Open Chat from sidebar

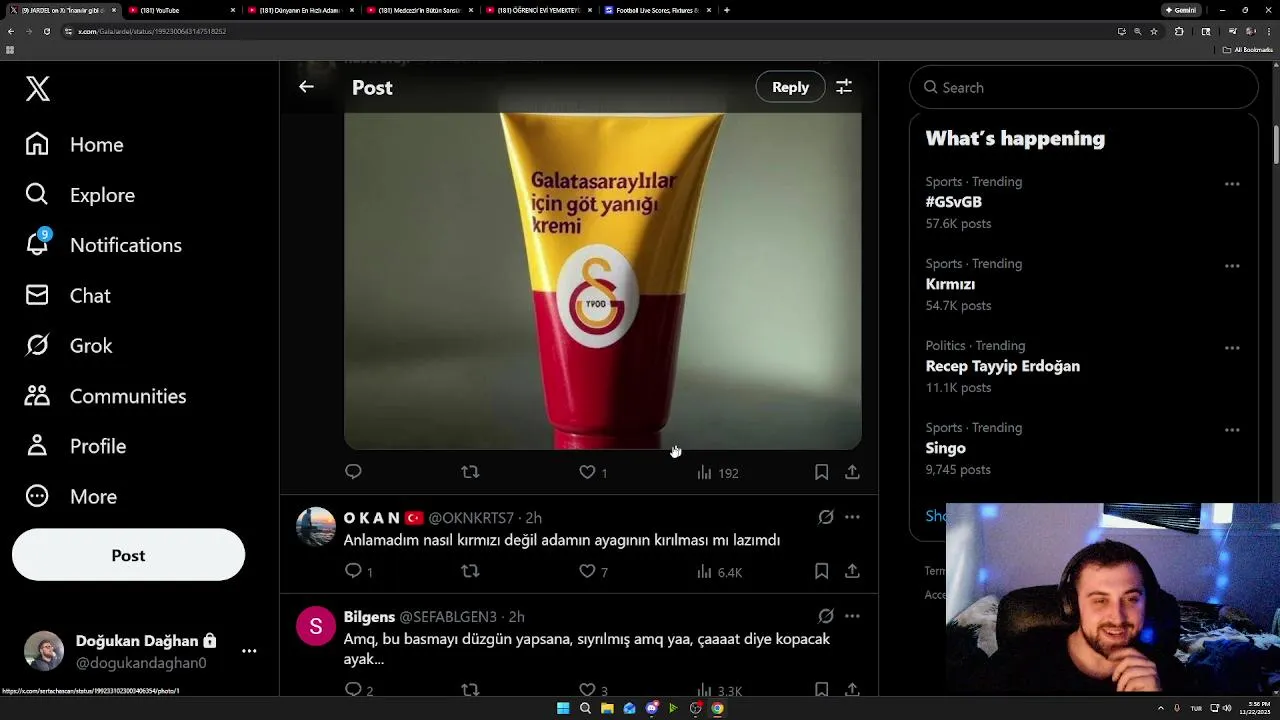click(68, 295)
